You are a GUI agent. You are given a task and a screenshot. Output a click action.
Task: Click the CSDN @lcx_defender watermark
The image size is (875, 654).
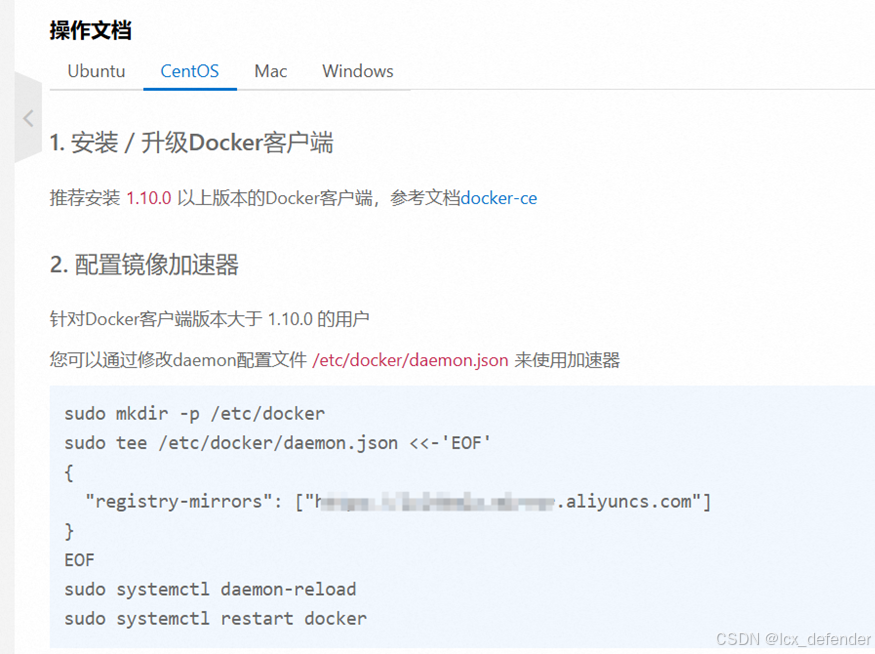(793, 639)
